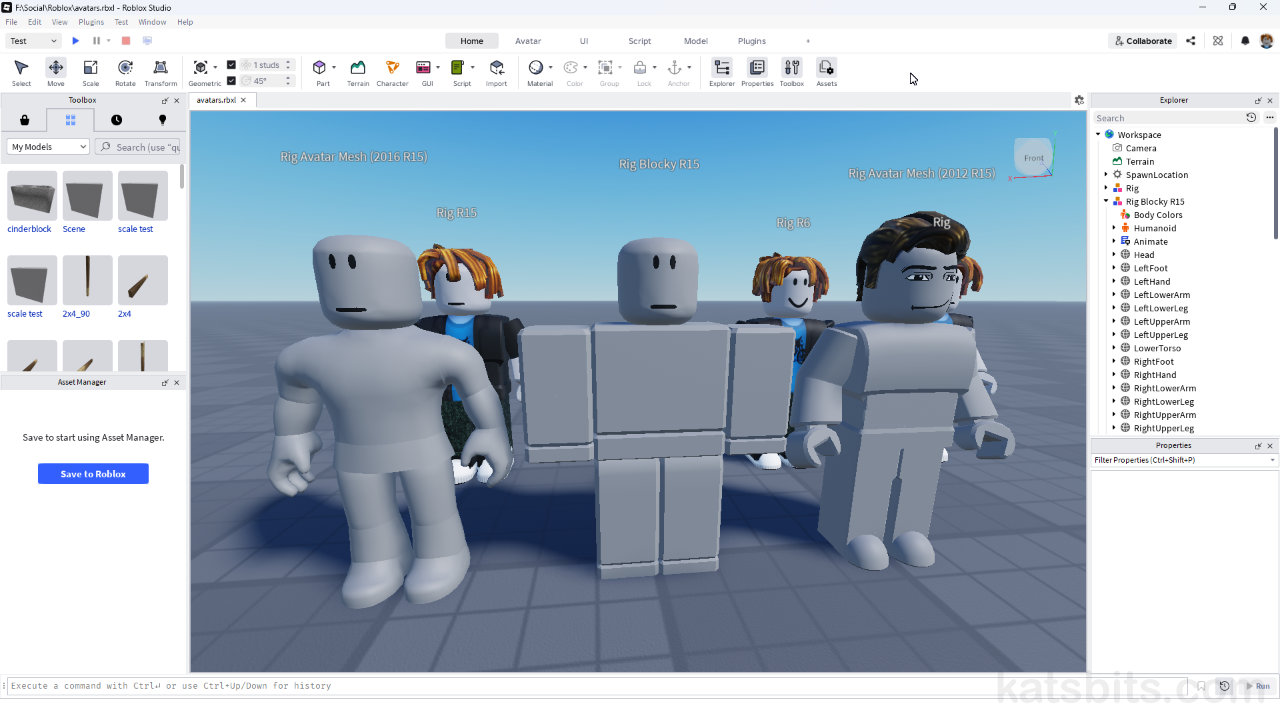
Task: Select the 2x4_90 model thumbnail
Action: pyautogui.click(x=88, y=280)
